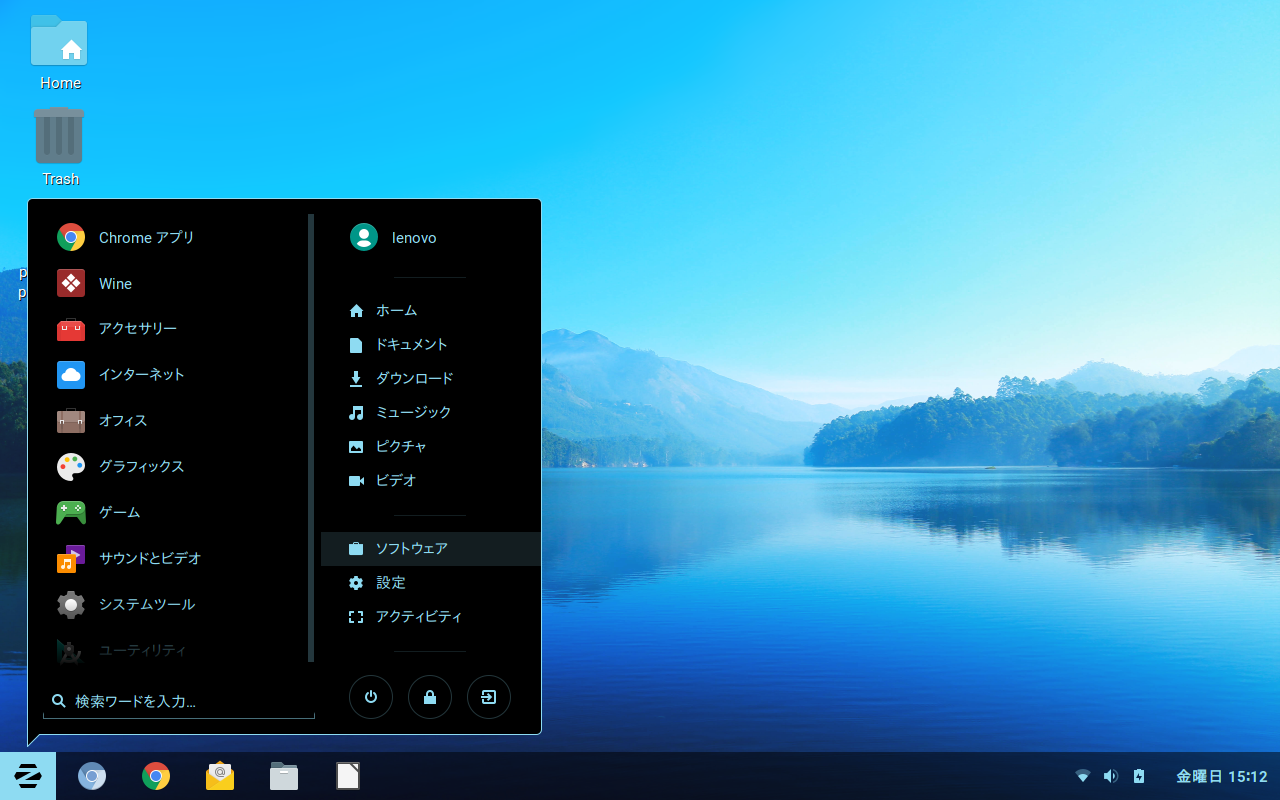This screenshot has width=1280, height=800.
Task: Select ソフトウェア from the menu
Action: point(411,549)
